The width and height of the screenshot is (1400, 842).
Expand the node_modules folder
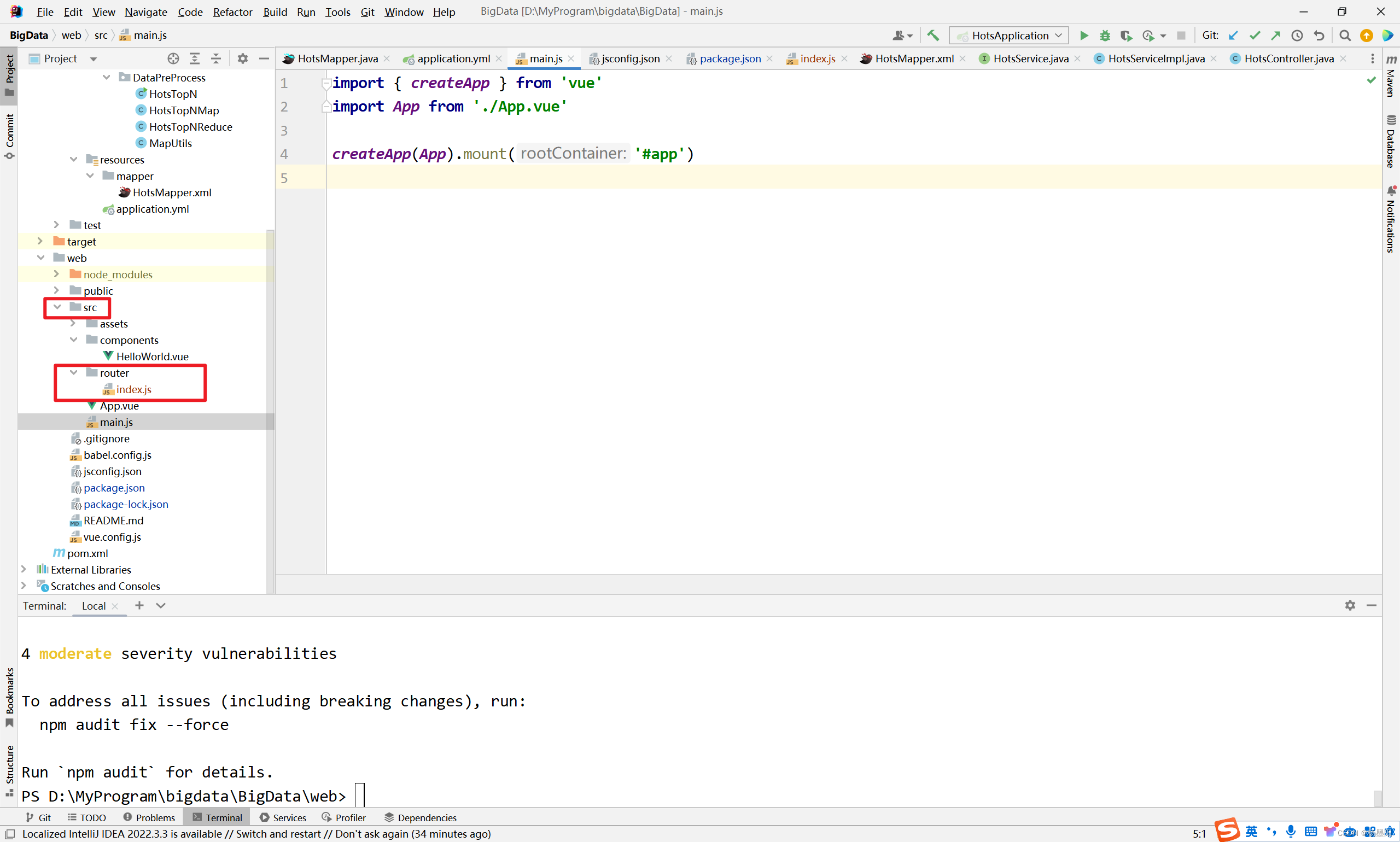click(57, 274)
